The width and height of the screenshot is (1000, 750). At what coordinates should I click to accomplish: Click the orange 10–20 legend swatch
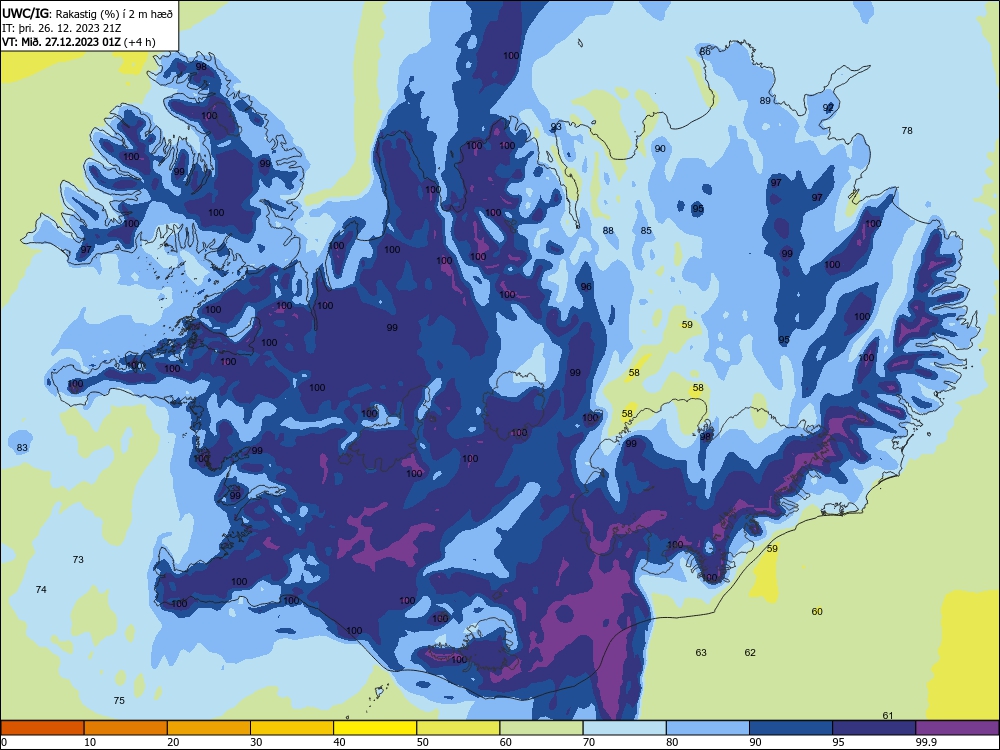point(126,728)
